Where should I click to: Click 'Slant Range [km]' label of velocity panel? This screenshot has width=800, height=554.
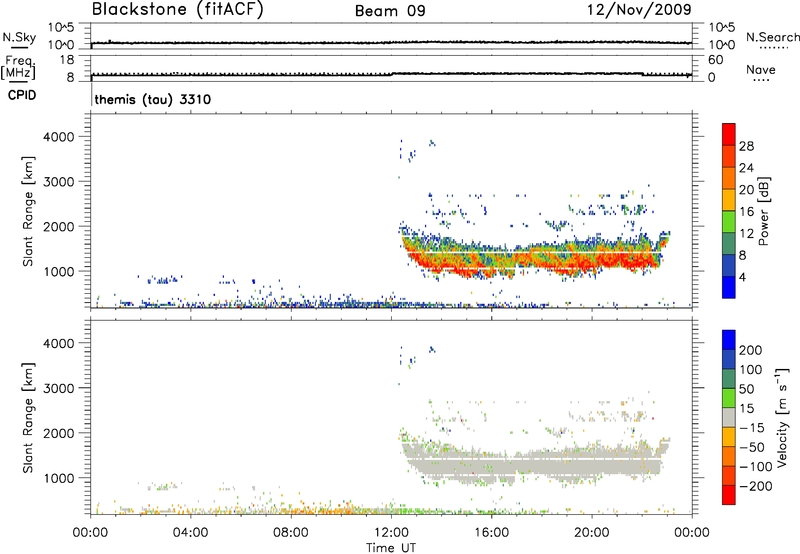(x=28, y=418)
